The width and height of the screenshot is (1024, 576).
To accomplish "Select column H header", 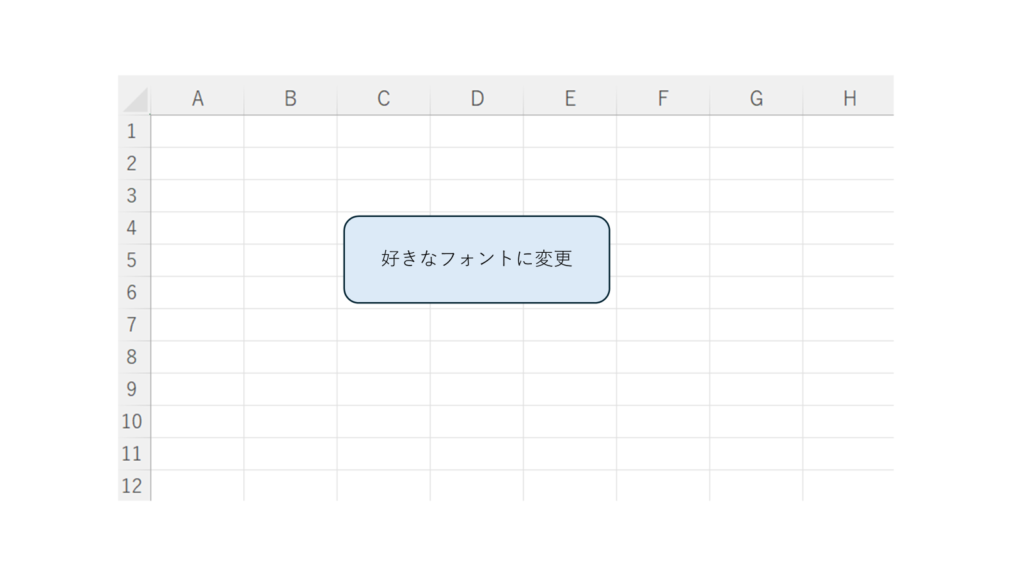I will click(849, 98).
